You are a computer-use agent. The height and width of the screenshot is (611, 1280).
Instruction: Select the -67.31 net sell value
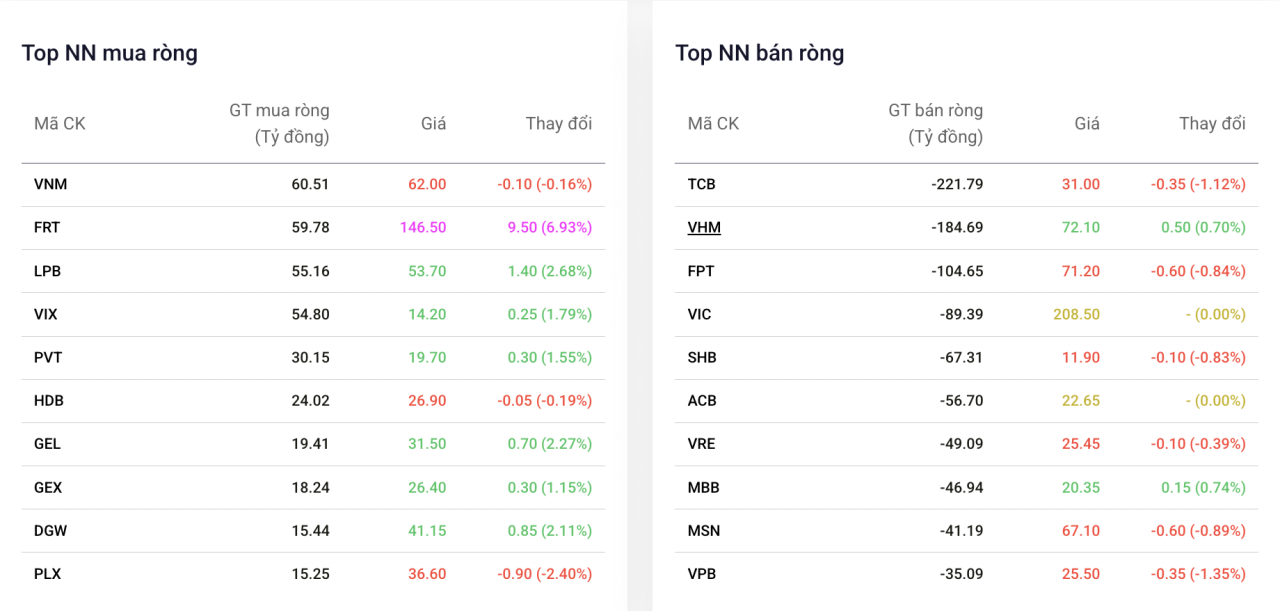point(961,357)
